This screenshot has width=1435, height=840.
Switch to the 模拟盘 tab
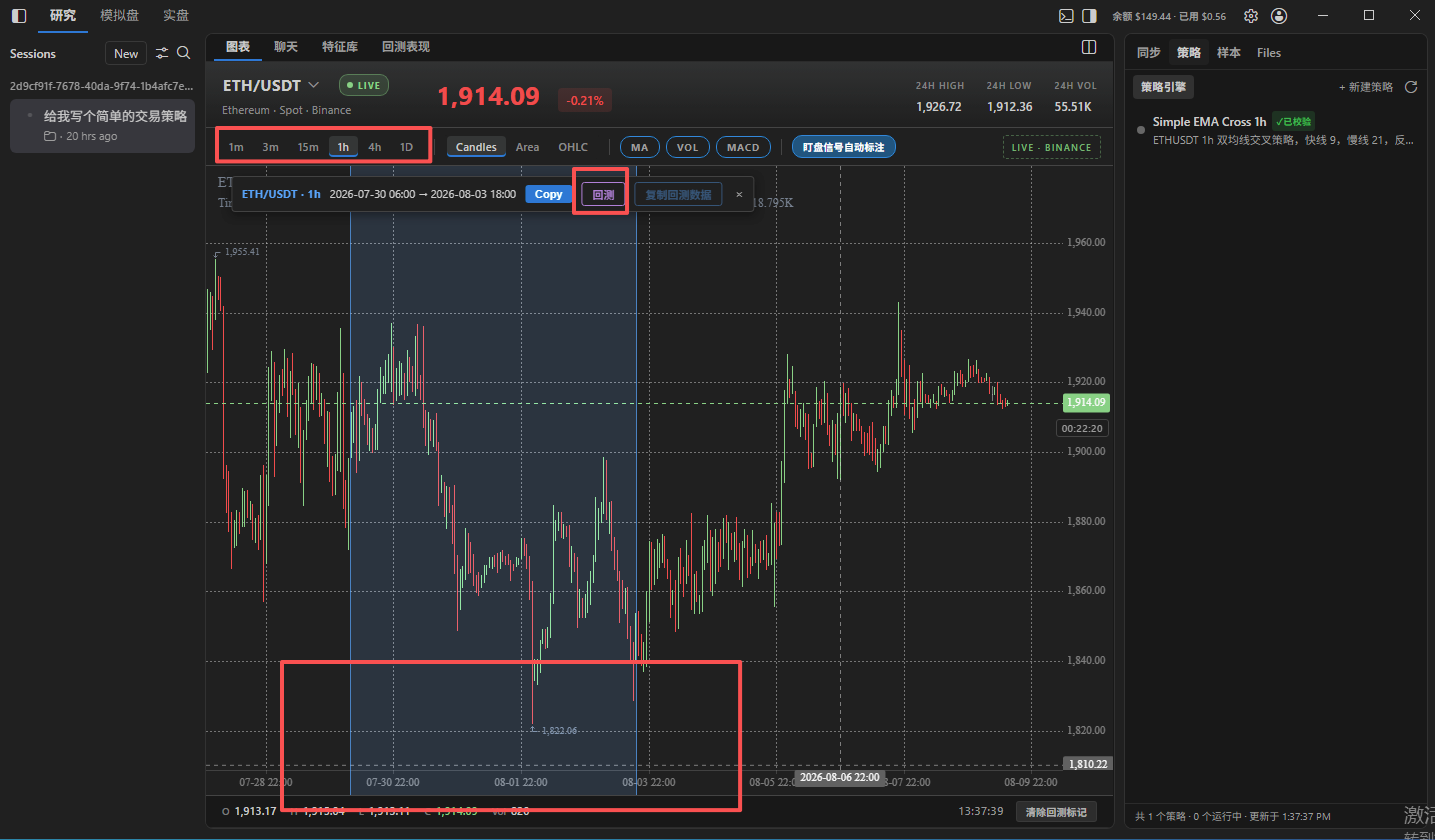pos(120,16)
